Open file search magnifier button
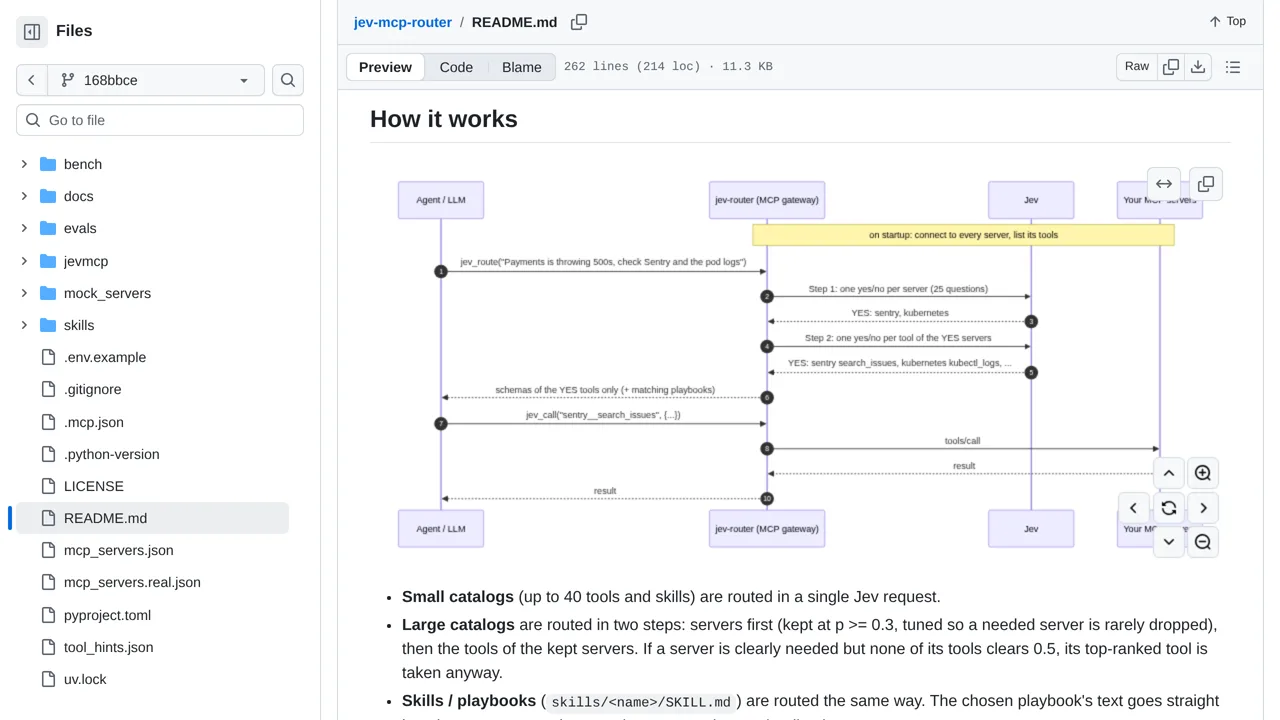 288,80
